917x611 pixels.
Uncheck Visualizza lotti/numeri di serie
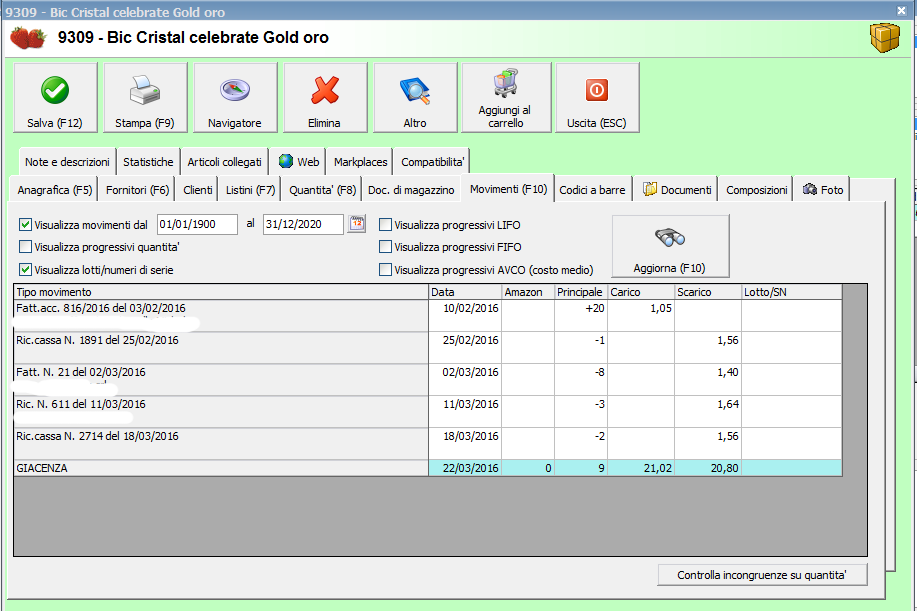25,270
